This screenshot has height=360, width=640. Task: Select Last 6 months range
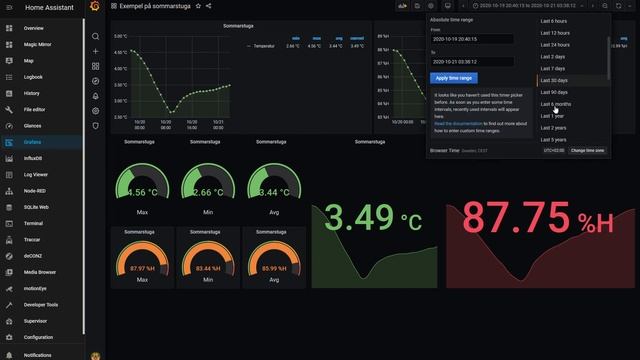[x=572, y=104]
